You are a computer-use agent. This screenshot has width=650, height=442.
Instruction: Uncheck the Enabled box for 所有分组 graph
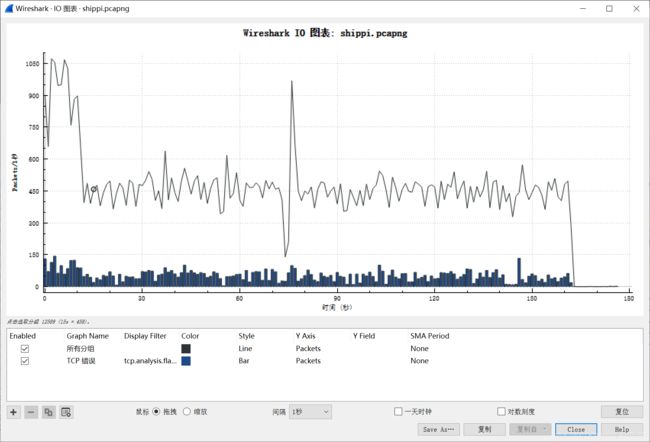pos(25,349)
